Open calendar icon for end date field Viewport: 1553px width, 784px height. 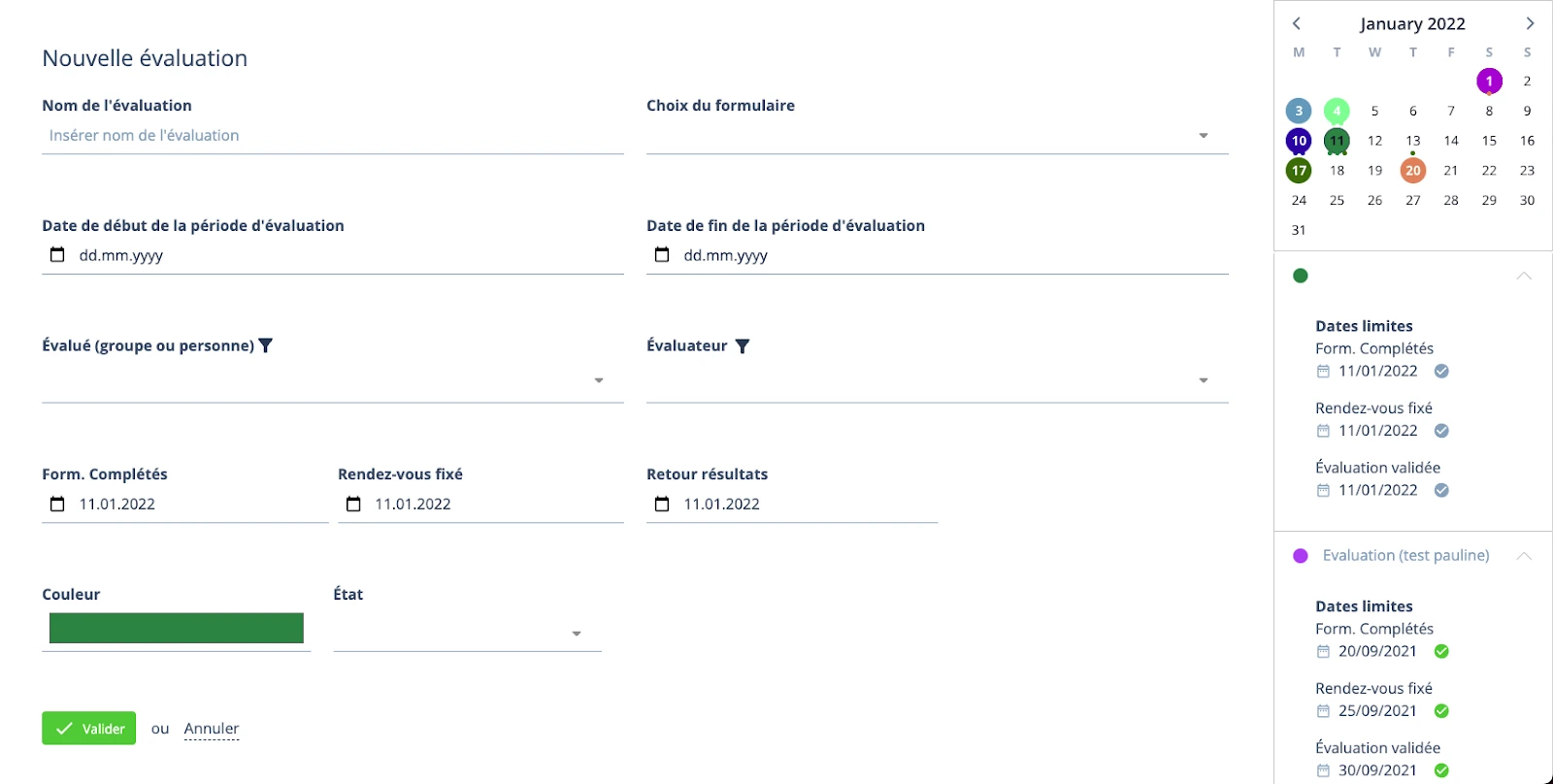click(x=662, y=255)
